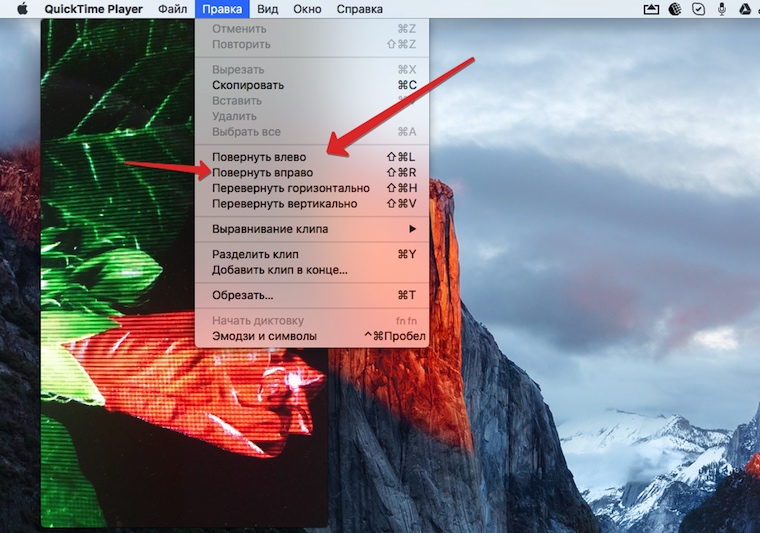Choose Скопировать from the menu
This screenshot has height=533, width=760.
point(312,85)
